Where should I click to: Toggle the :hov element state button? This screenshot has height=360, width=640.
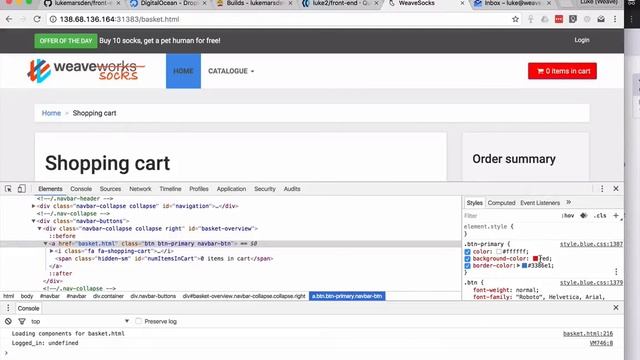tap(567, 216)
